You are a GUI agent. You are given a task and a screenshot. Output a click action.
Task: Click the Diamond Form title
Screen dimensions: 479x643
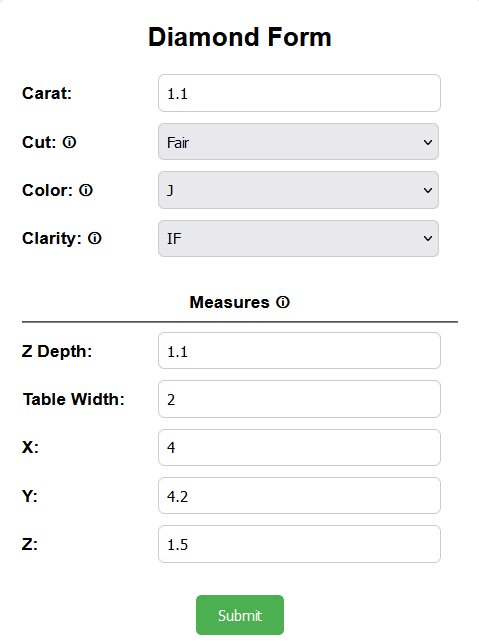tap(240, 37)
